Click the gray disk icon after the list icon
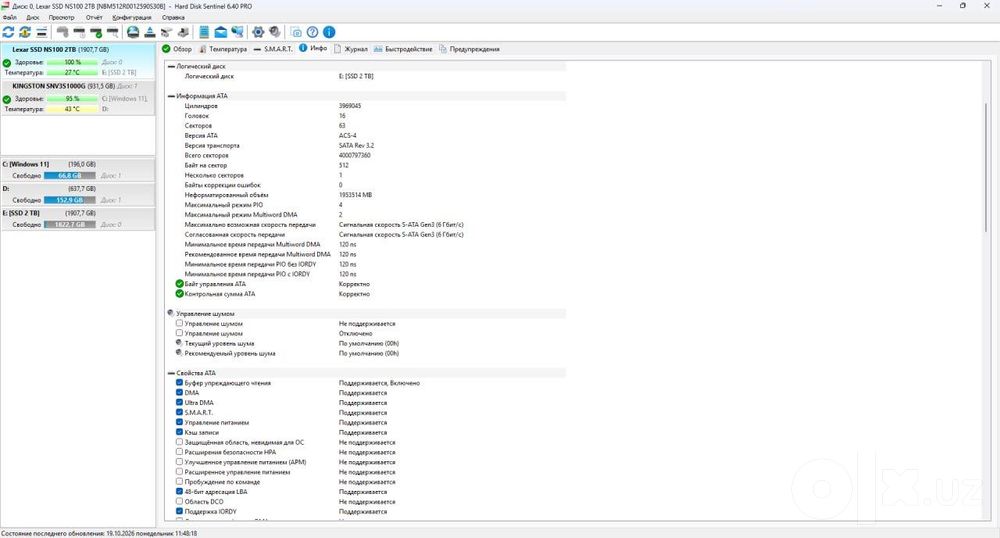 point(62,32)
